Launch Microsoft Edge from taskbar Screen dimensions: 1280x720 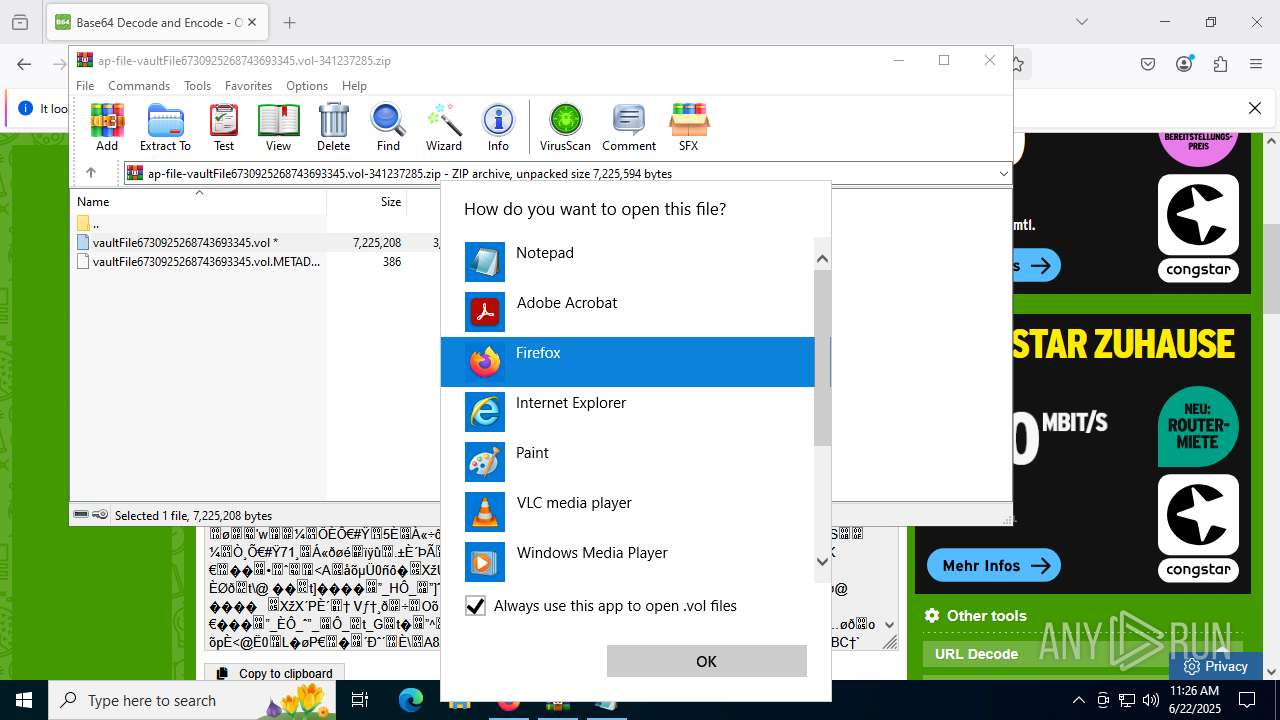pos(411,700)
